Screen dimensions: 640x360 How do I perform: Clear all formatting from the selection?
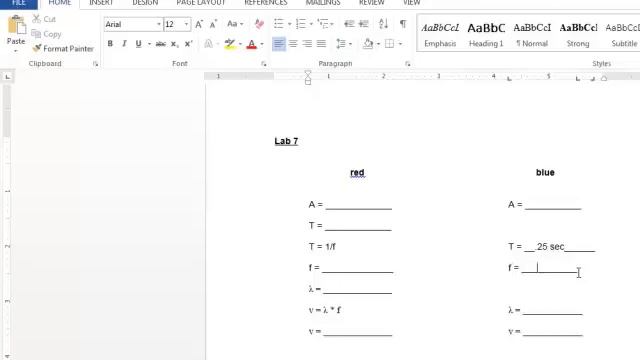tap(259, 24)
